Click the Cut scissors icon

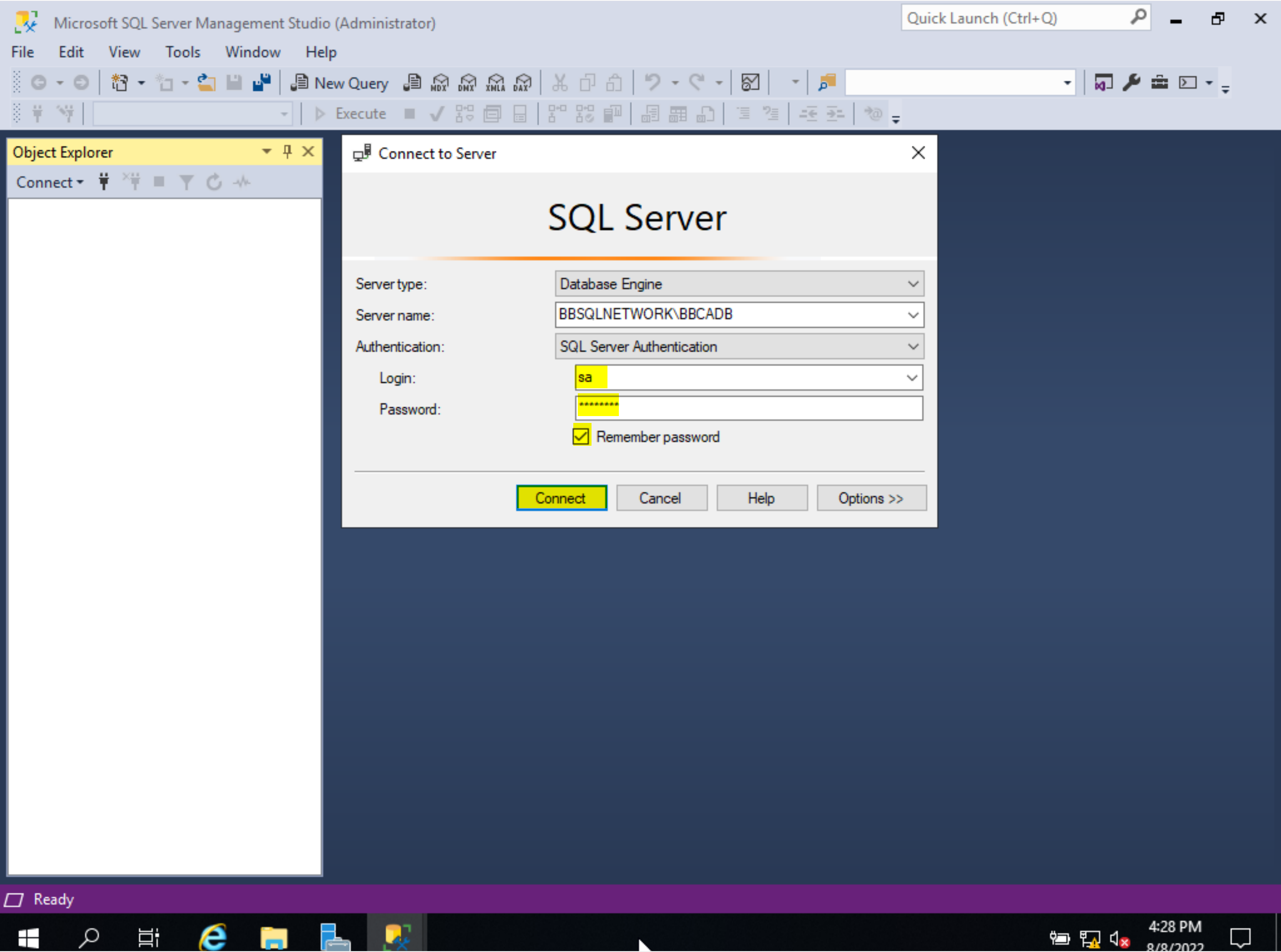pyautogui.click(x=560, y=82)
